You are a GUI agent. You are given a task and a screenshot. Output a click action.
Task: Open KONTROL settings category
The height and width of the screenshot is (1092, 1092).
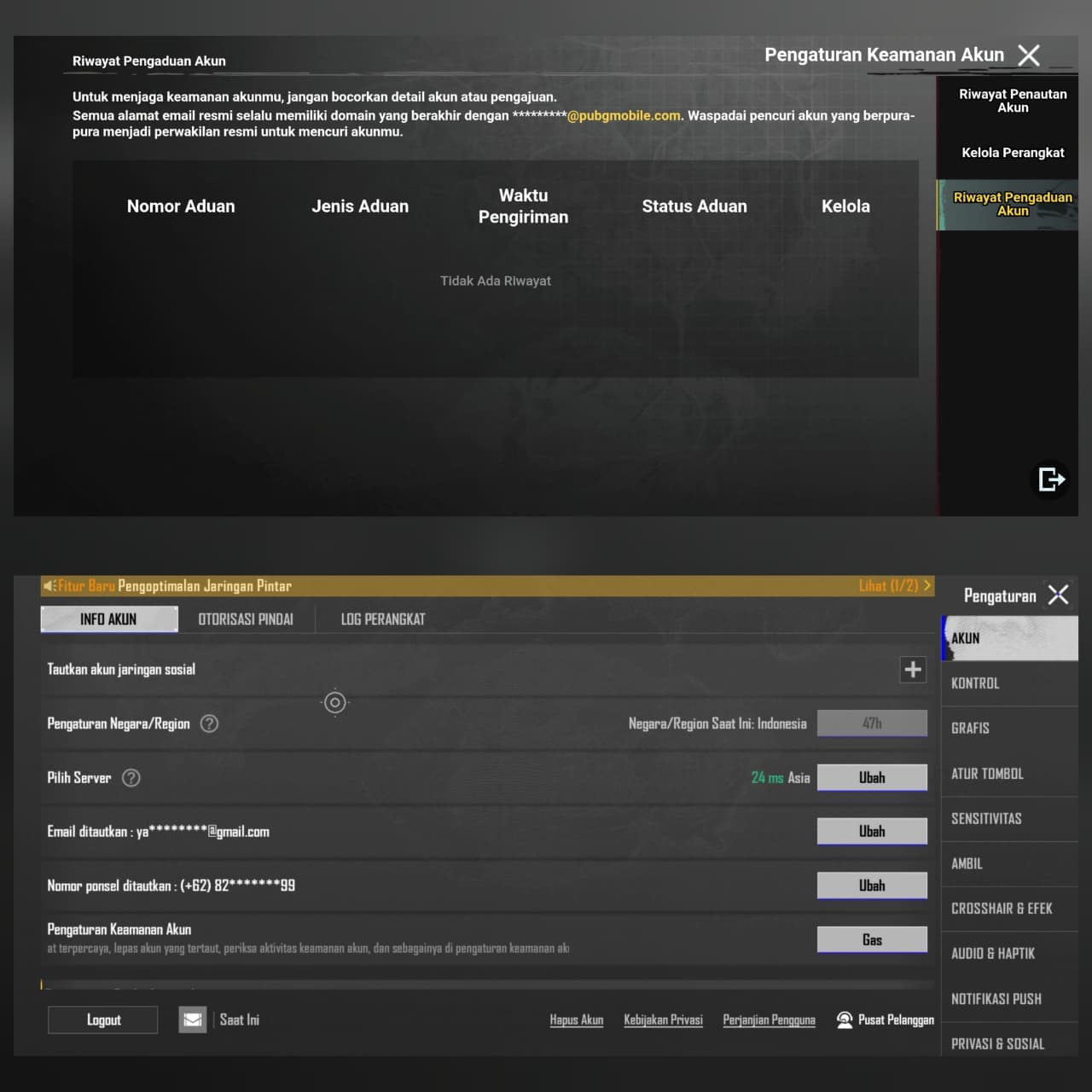tap(1010, 683)
